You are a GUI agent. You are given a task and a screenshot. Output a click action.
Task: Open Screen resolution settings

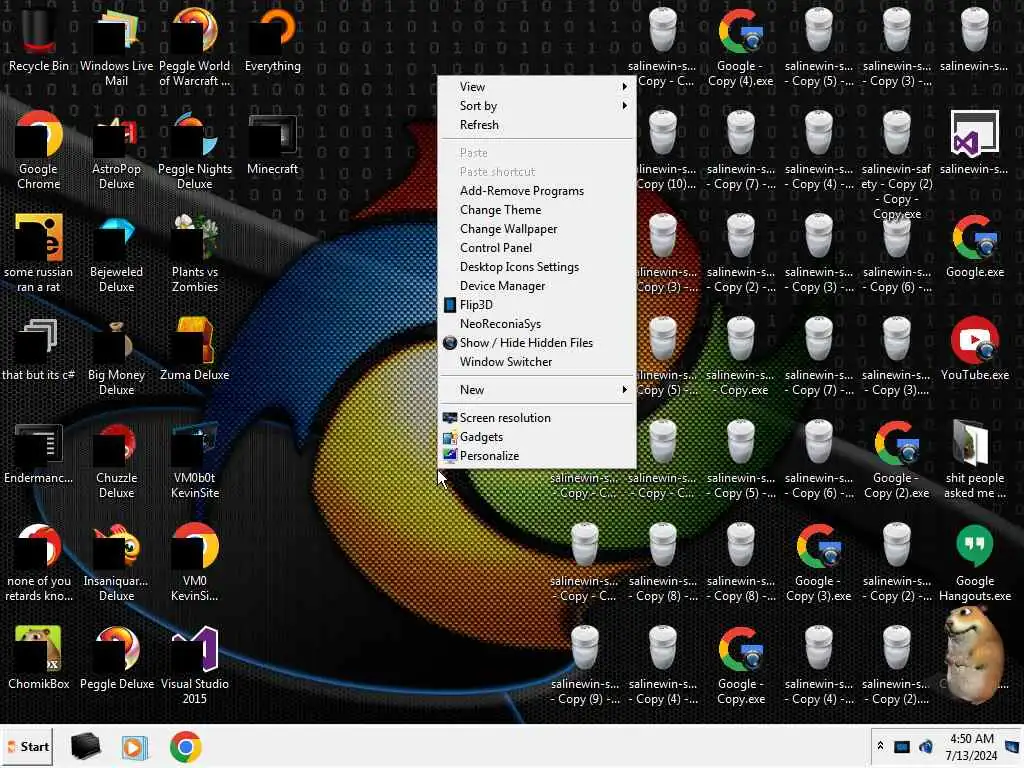tap(537, 418)
